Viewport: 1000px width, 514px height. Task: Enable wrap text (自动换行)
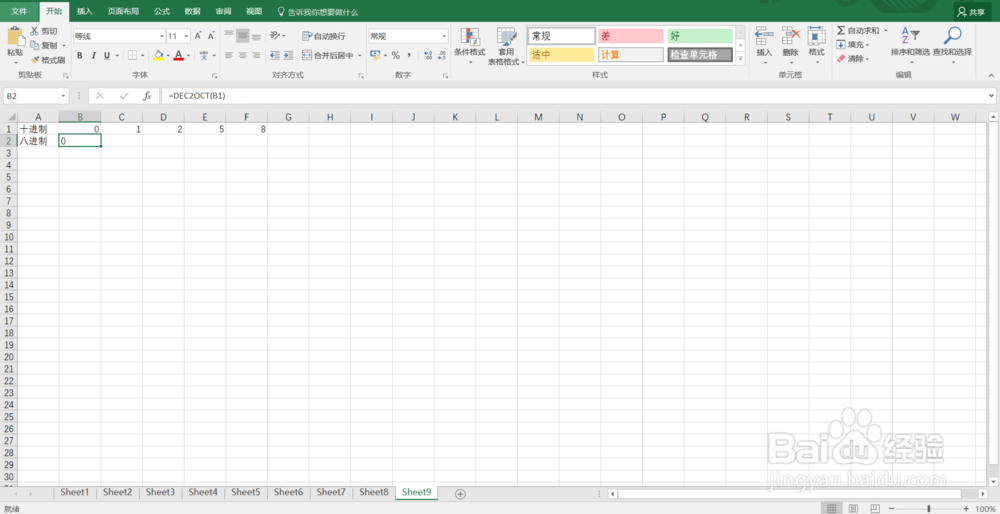(x=324, y=36)
